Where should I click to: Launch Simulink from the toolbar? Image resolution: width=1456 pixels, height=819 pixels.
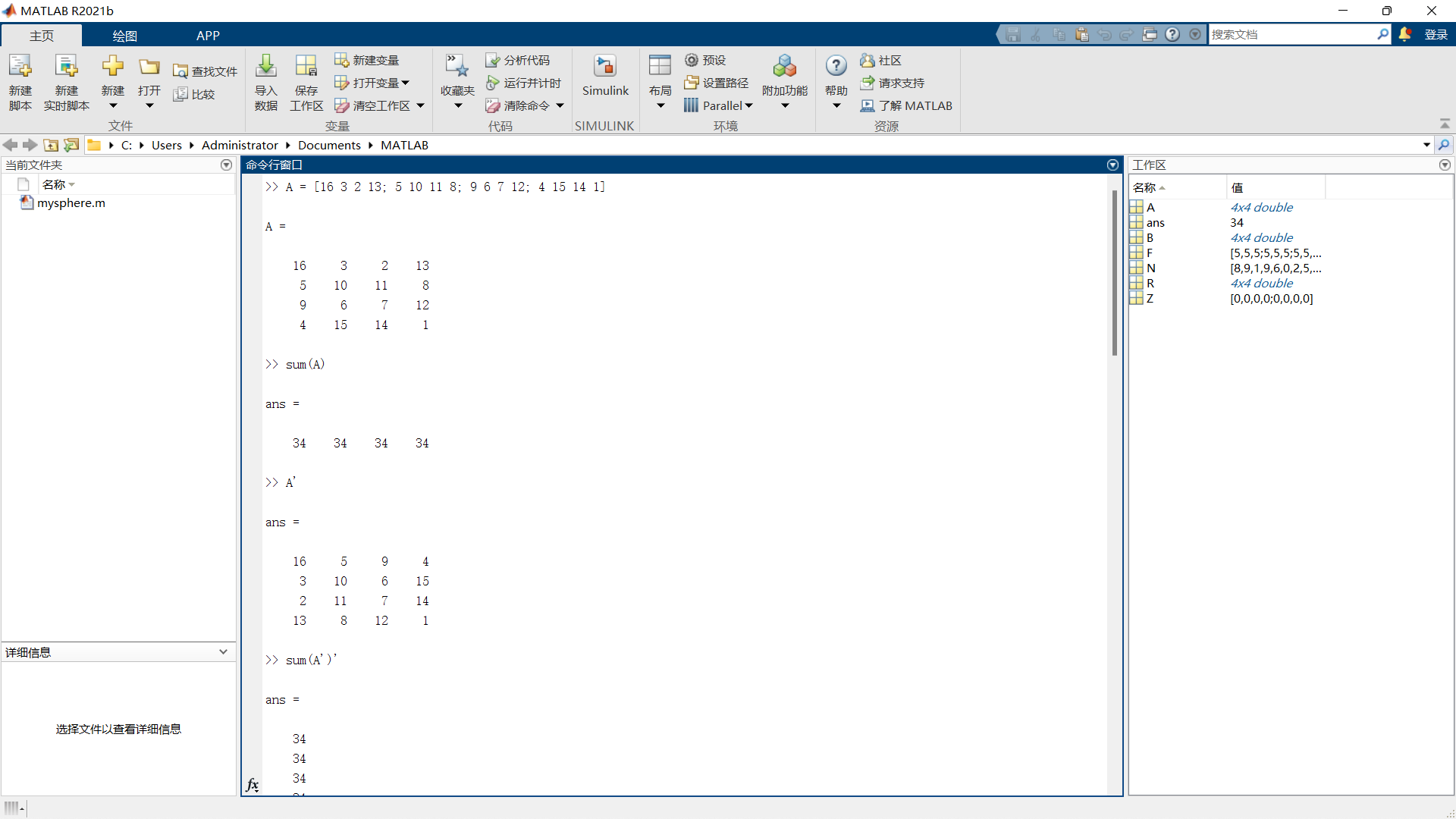click(605, 76)
